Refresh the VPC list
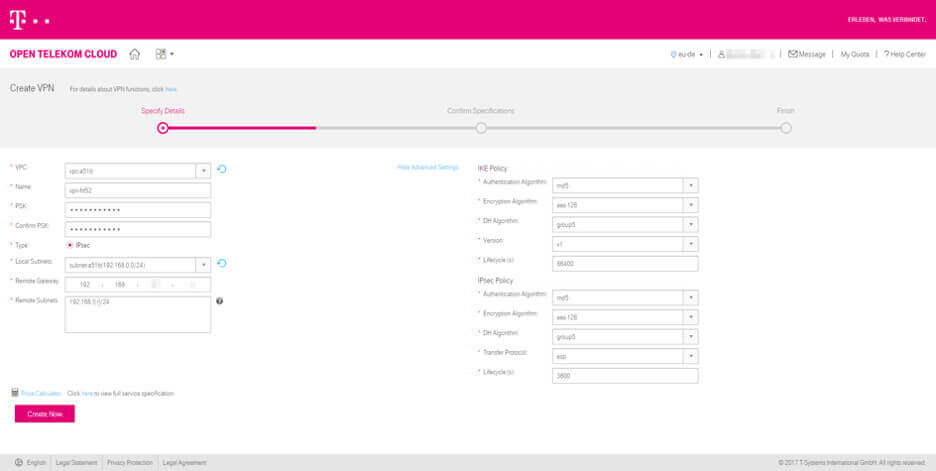 coord(222,169)
